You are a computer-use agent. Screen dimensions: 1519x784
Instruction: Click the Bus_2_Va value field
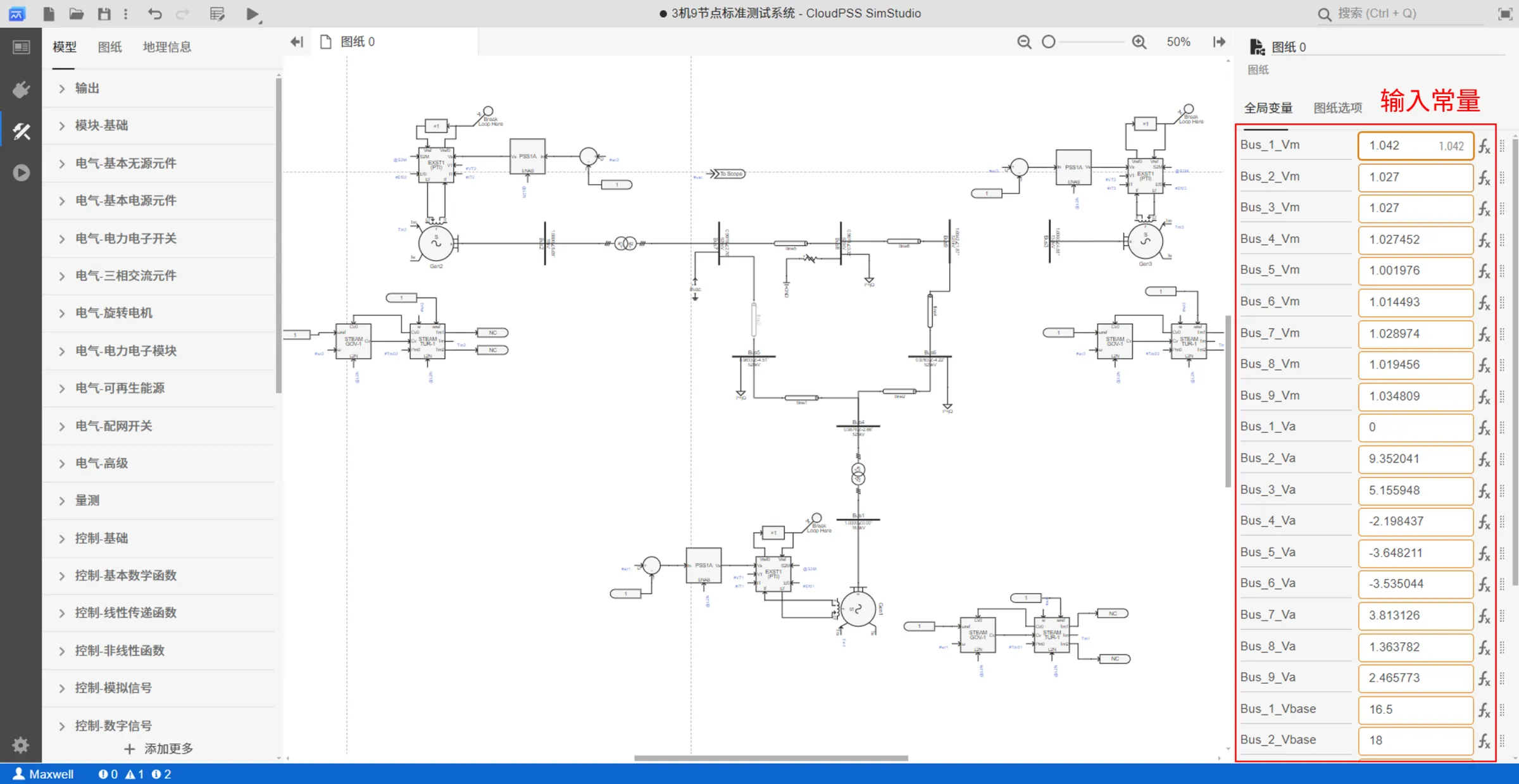(1416, 459)
